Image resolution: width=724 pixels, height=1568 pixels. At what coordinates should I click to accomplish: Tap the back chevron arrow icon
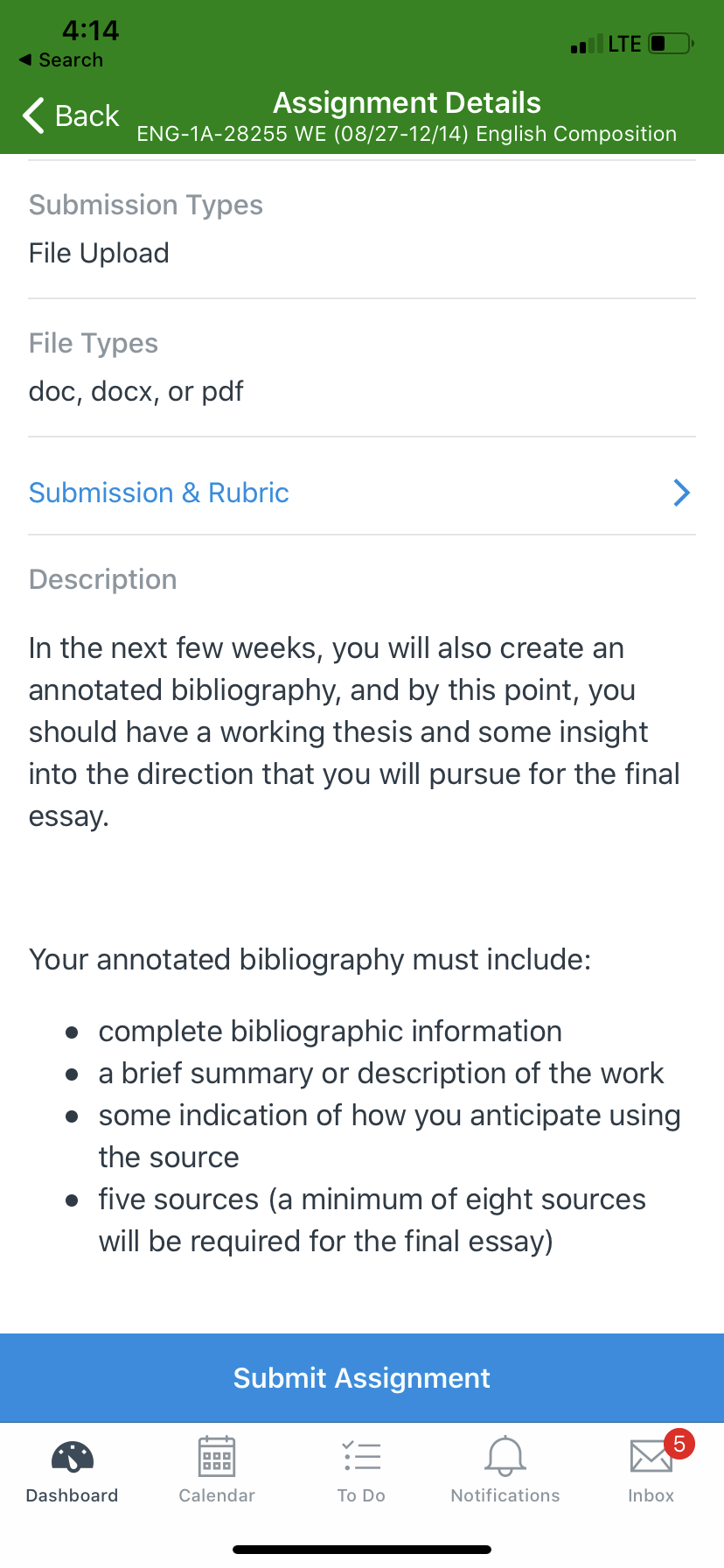click(x=33, y=115)
